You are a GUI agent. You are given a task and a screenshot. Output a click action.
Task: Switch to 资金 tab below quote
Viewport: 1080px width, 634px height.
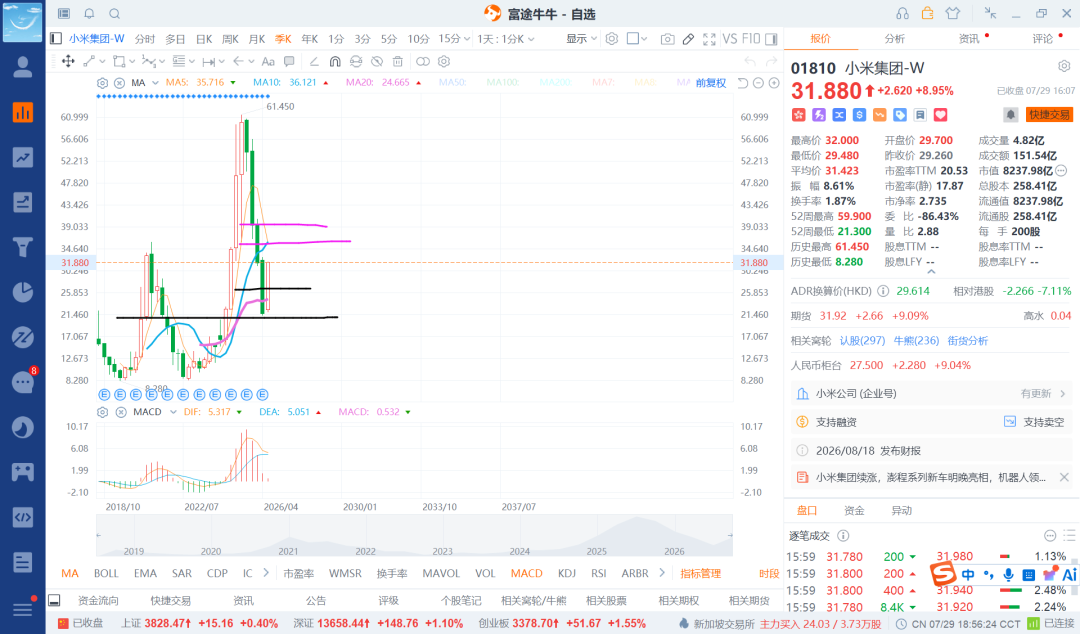coord(854,510)
